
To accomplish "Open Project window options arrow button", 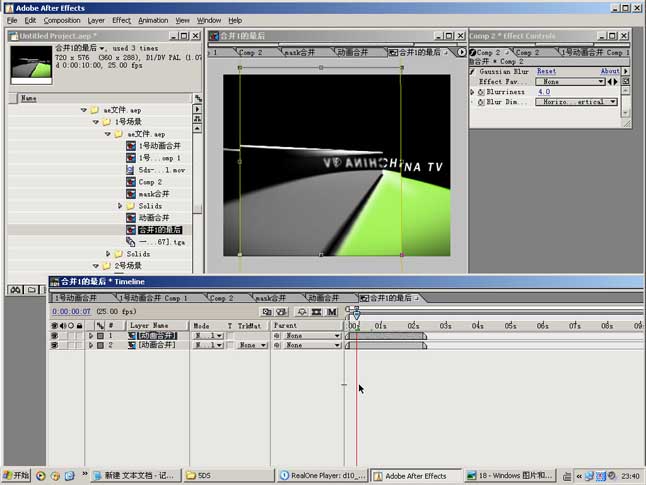I will click(x=198, y=109).
